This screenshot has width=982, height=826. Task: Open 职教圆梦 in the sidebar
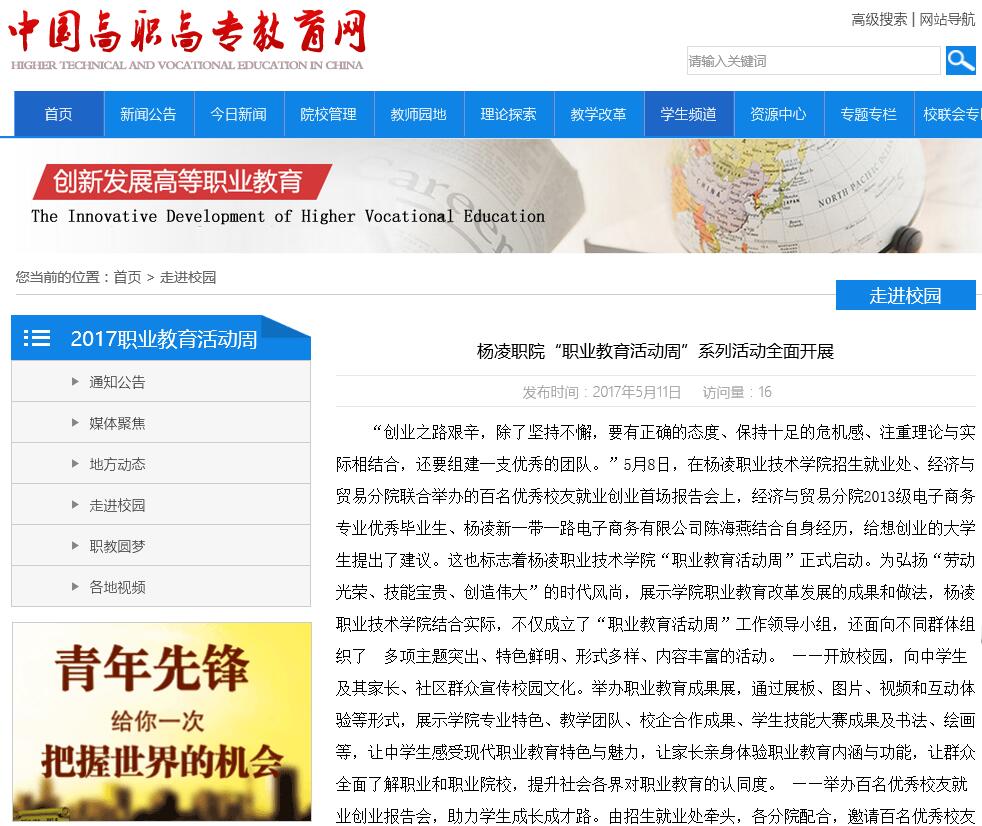point(117,546)
